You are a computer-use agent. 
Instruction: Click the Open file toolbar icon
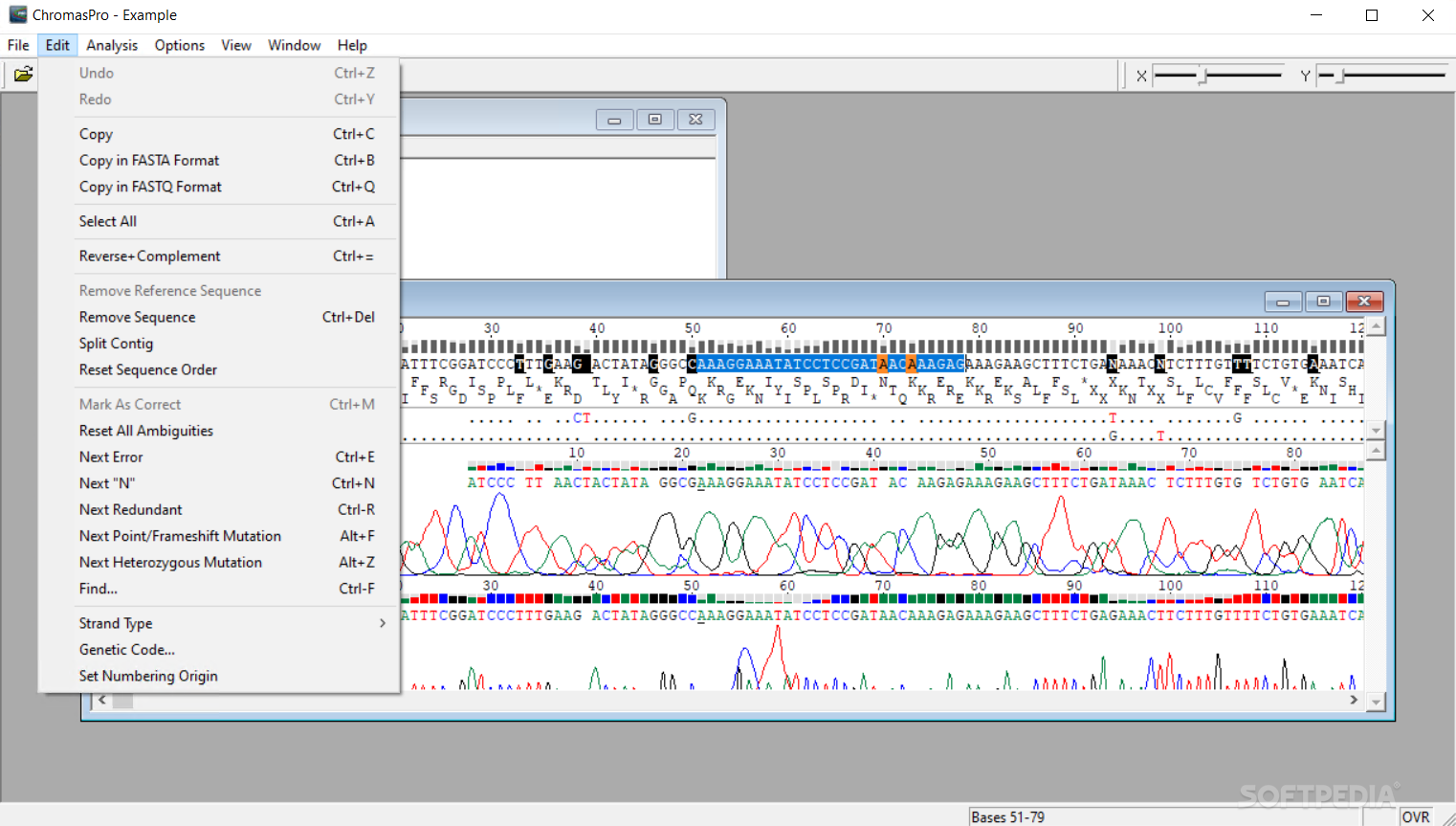[23, 75]
